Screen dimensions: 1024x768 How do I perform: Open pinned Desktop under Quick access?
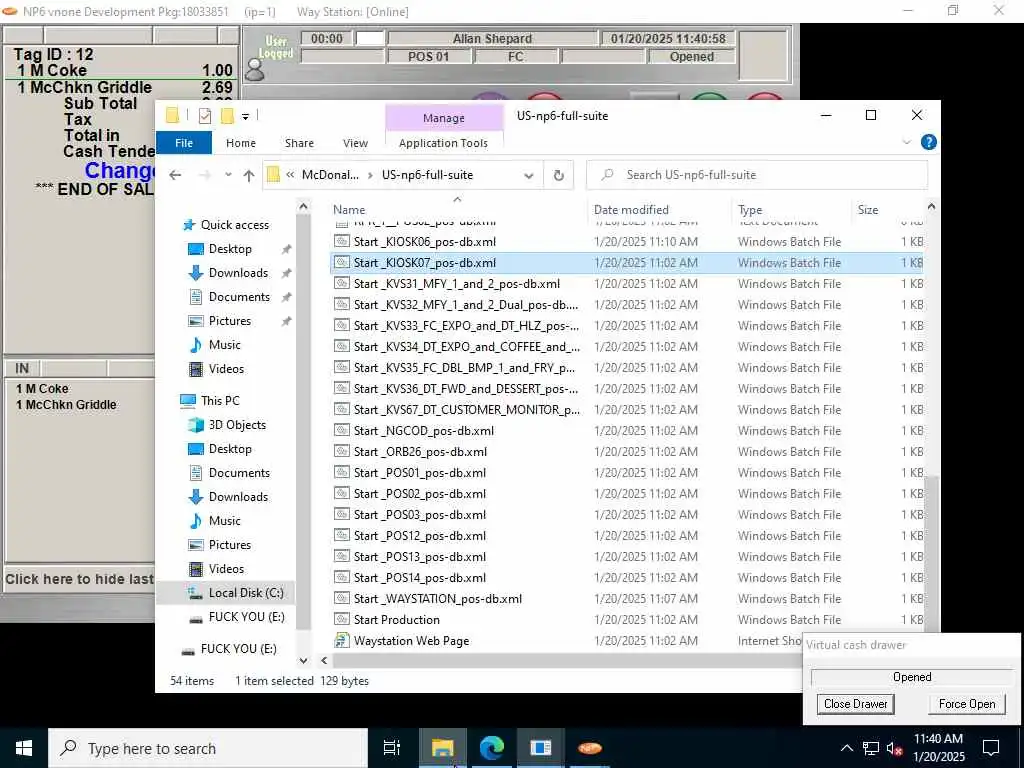pyautogui.click(x=229, y=249)
